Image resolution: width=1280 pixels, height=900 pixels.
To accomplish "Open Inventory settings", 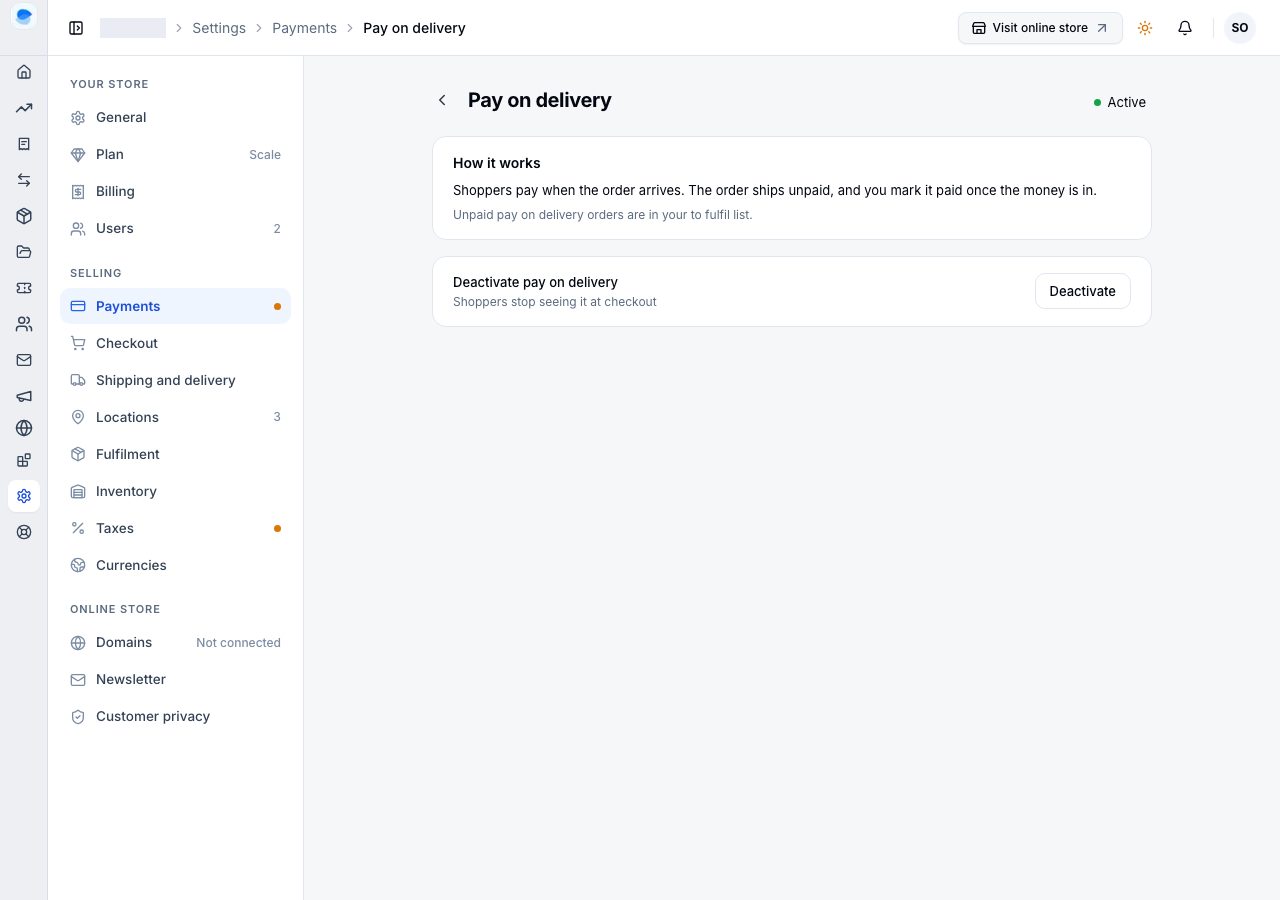I will pos(176,491).
